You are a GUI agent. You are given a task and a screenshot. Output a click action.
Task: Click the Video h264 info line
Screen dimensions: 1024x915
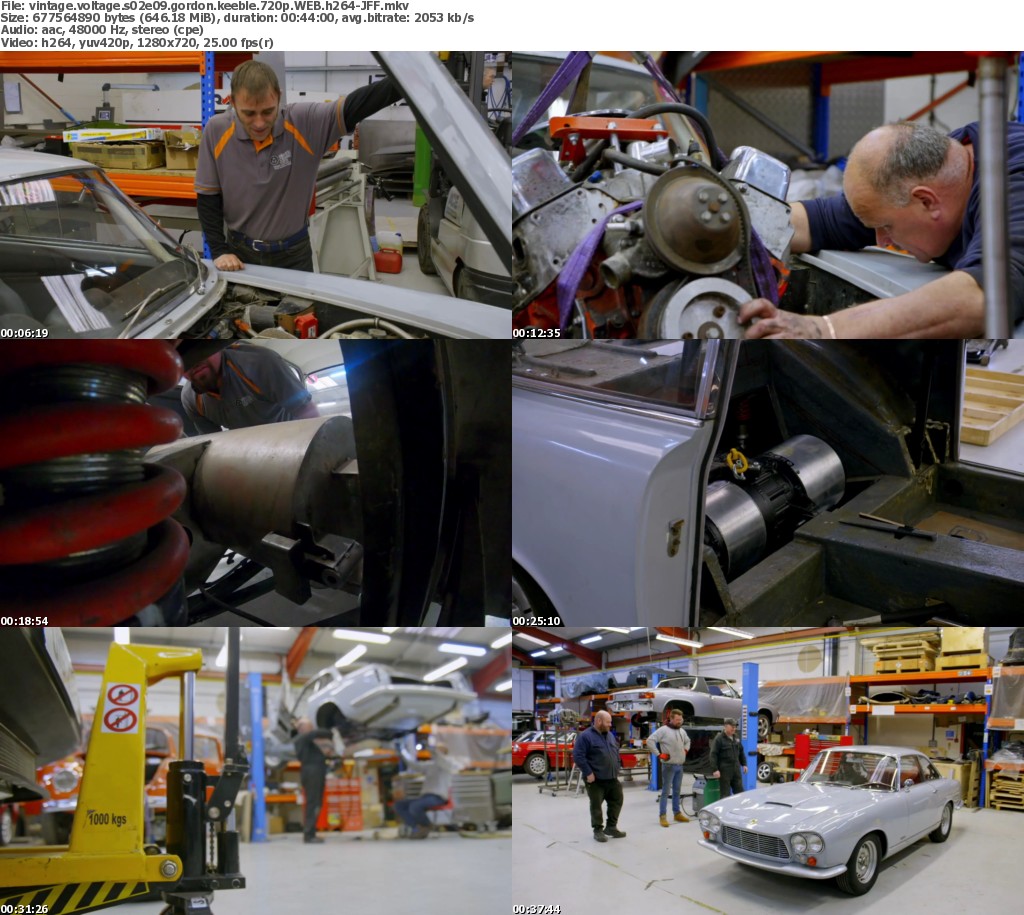137,43
